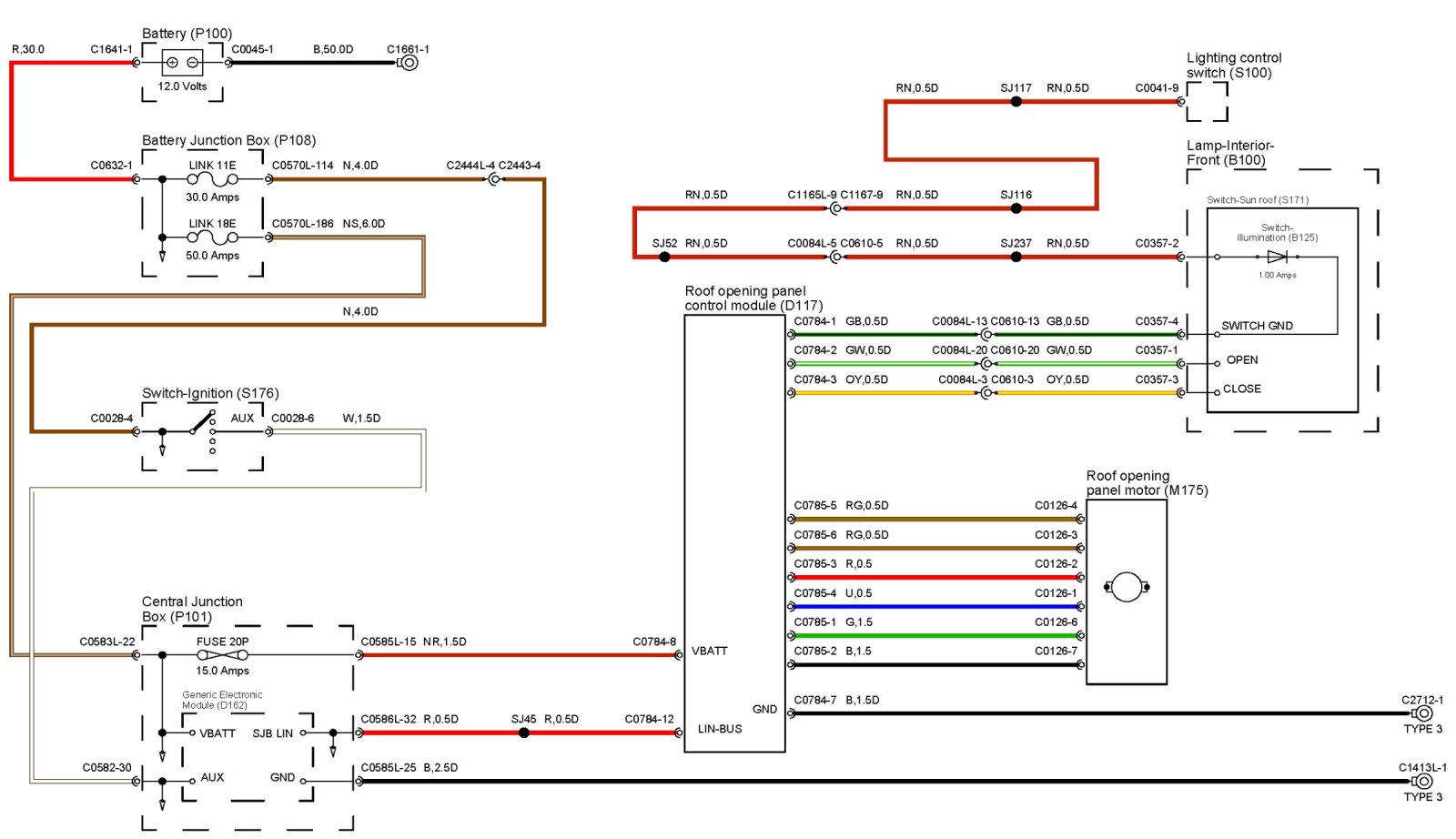Click the Battery (P100) cell symbol
Screen dimensions: 1456x839
coord(182,63)
